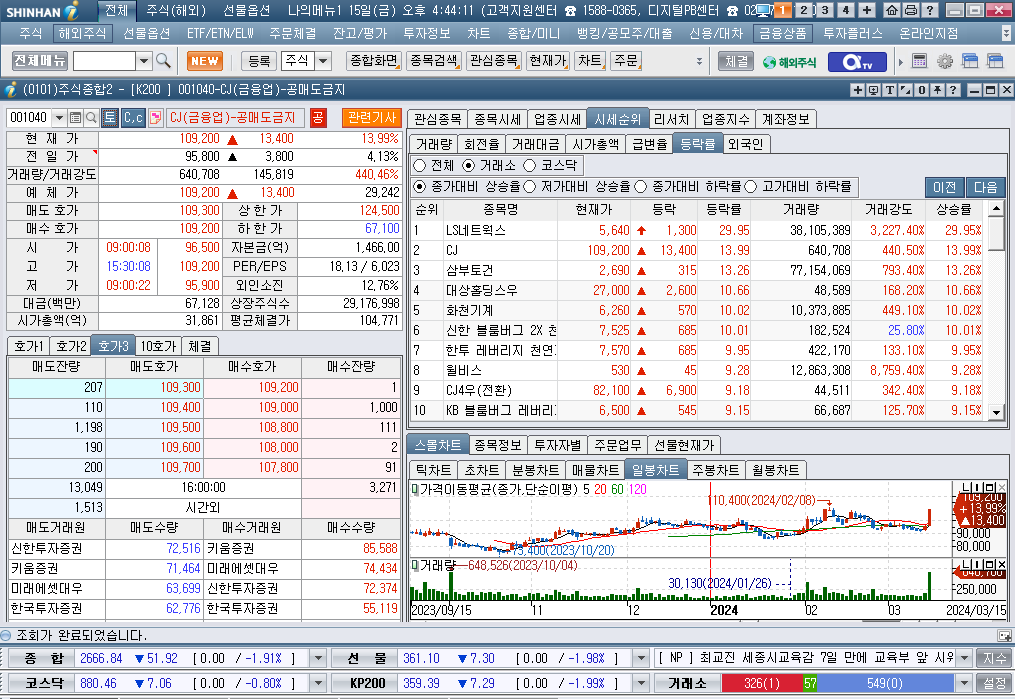Click ranking list scrollbar down arrow
Image resolution: width=1015 pixels, height=699 pixels.
tap(996, 412)
